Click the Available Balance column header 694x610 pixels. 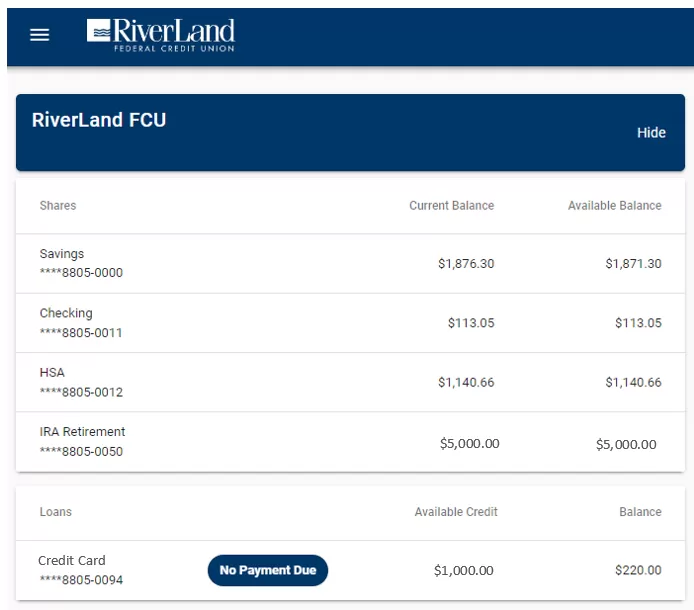(614, 205)
